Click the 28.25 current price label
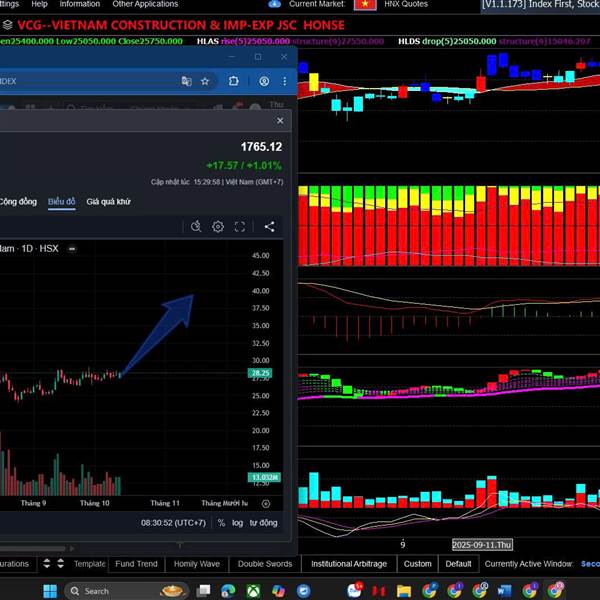Screen dimensions: 600x600 point(260,373)
